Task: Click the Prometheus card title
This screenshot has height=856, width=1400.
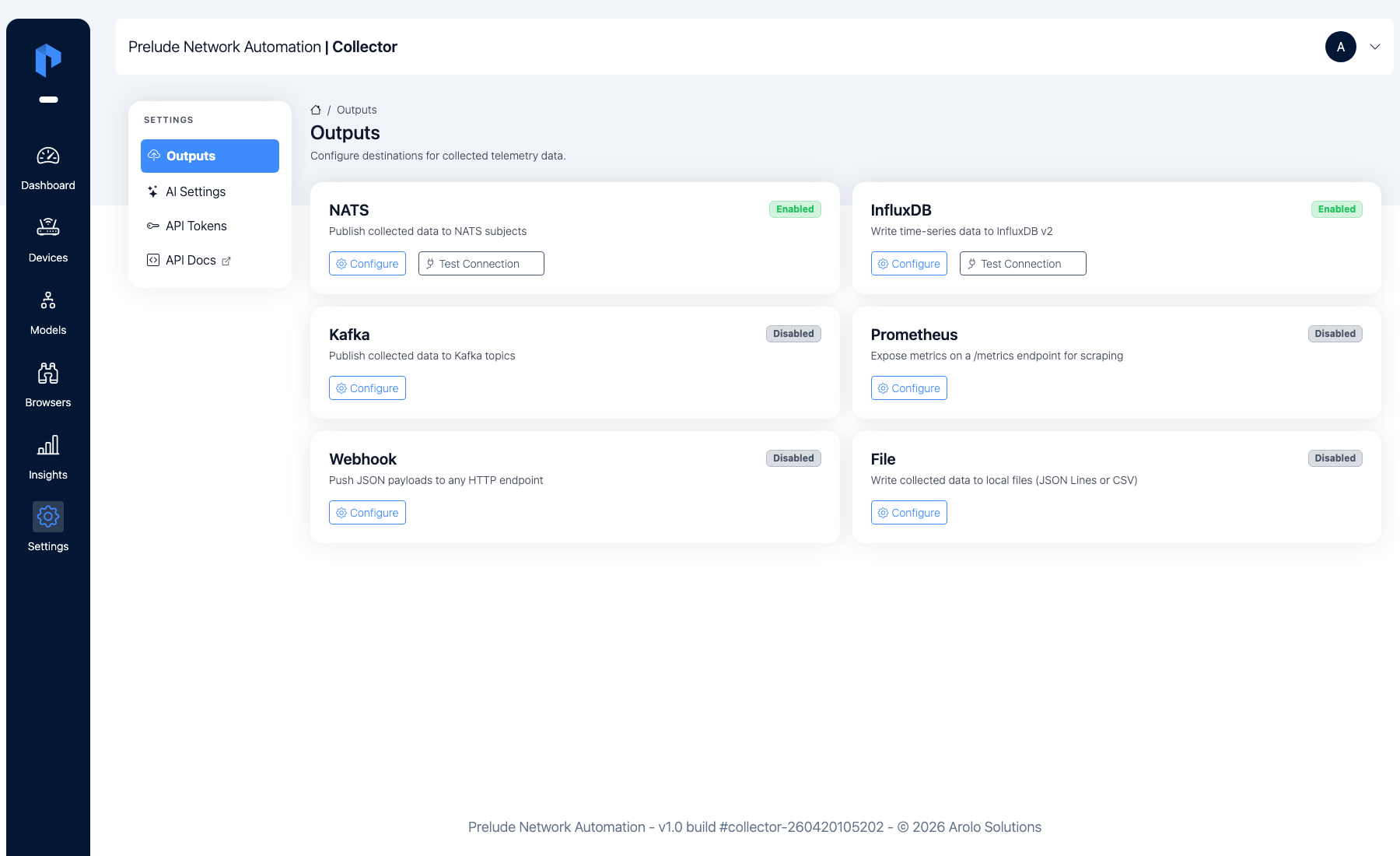Action: tap(915, 335)
